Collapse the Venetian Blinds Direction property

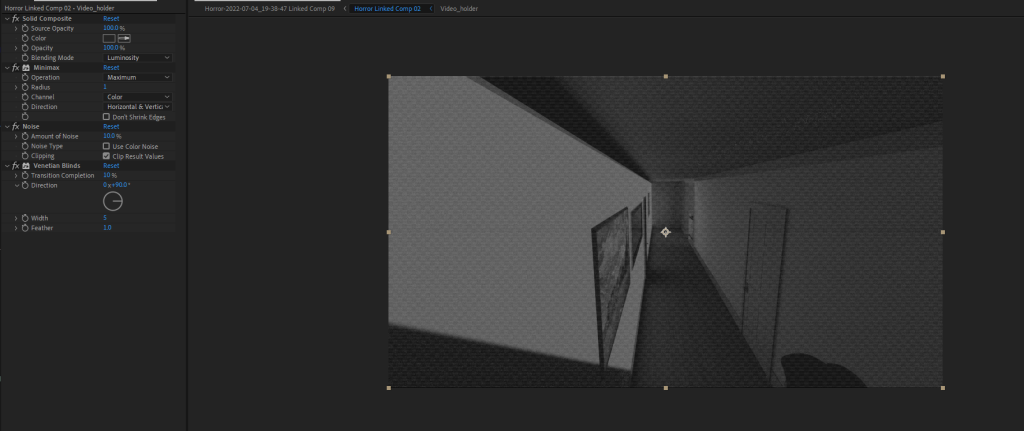coord(16,185)
